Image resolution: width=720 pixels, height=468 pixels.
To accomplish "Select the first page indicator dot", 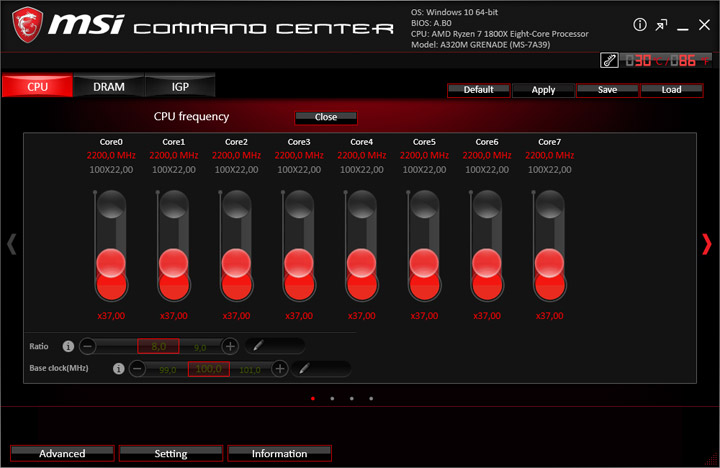I will pos(313,399).
